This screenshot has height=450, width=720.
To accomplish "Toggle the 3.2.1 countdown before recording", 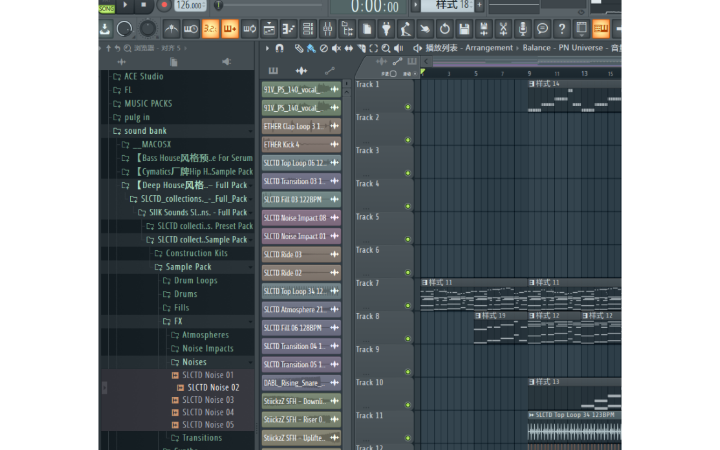I will 210,29.
